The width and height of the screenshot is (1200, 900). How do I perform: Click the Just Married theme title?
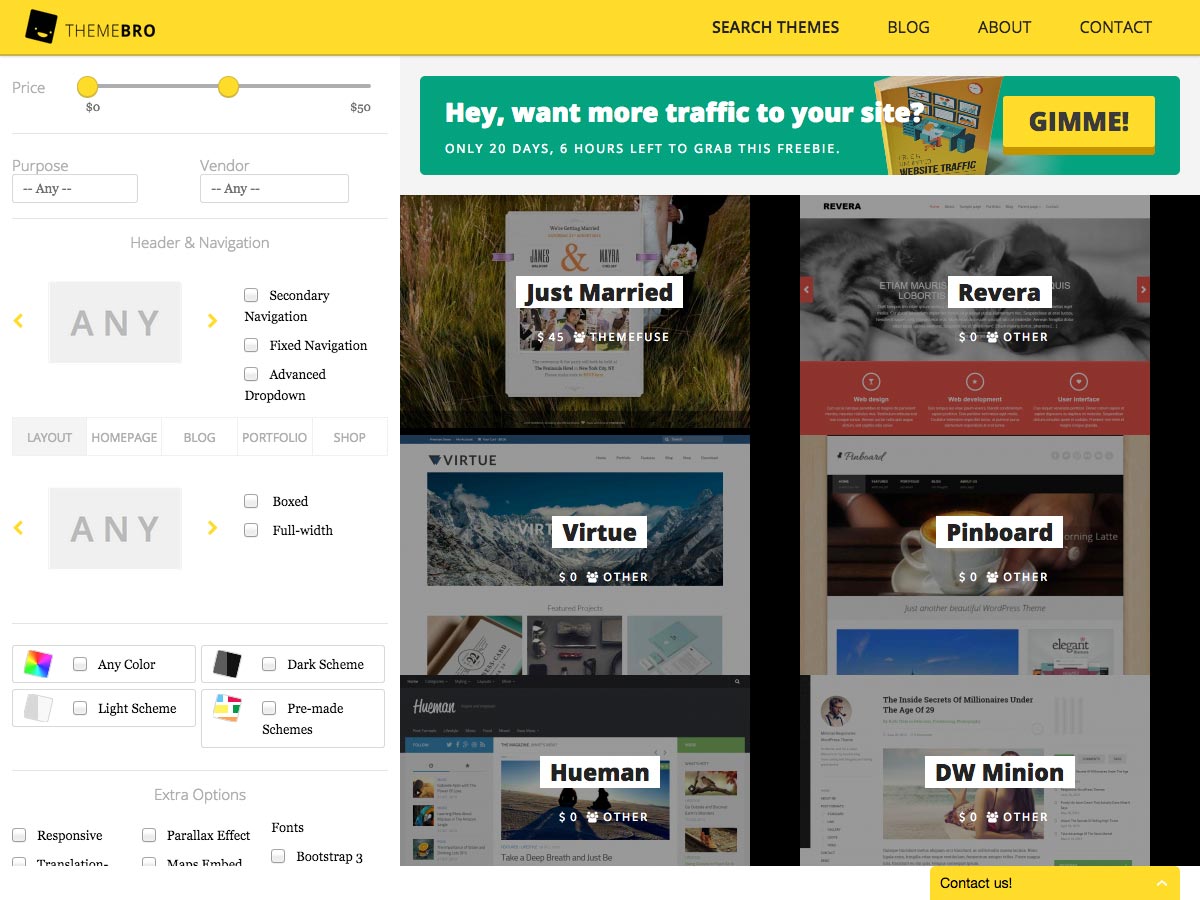599,292
